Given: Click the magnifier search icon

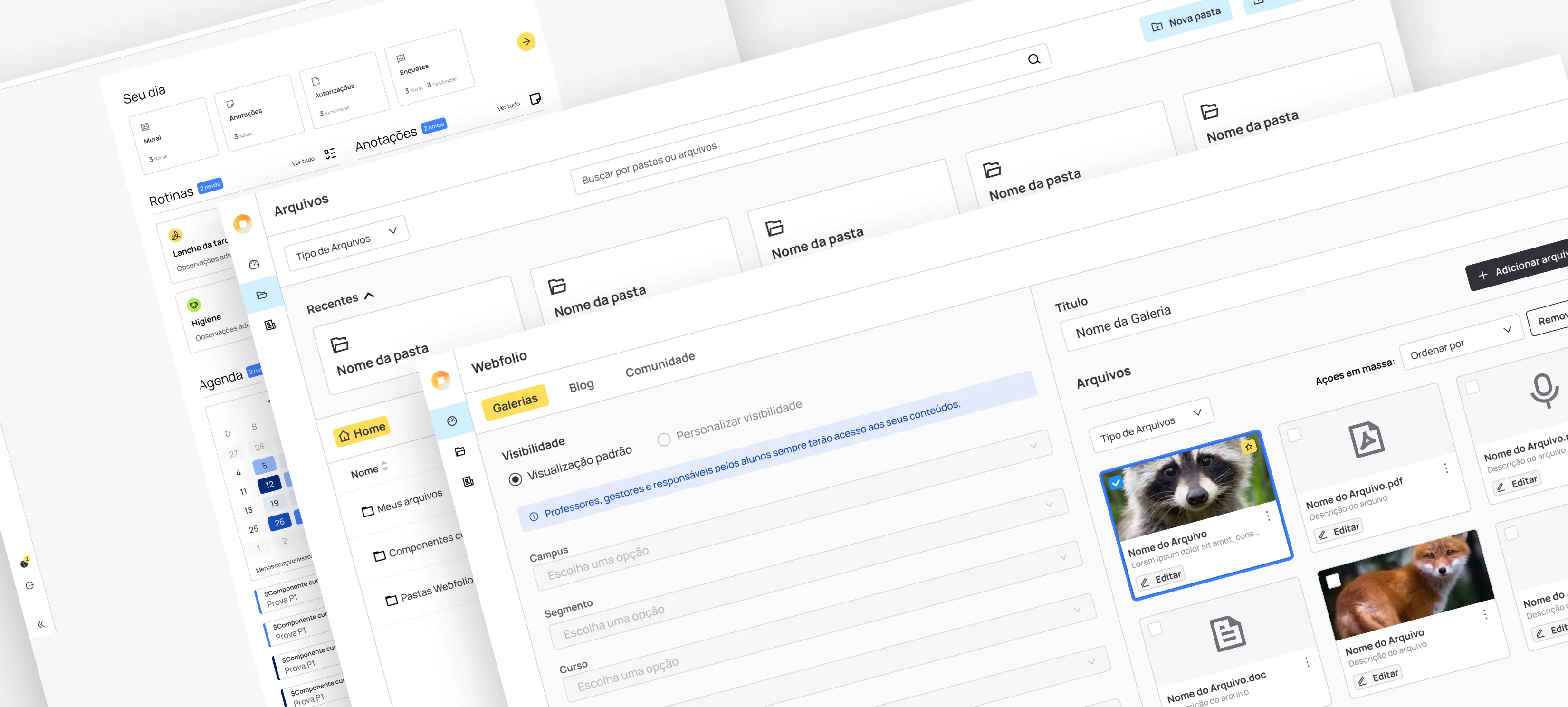Looking at the screenshot, I should [1033, 59].
